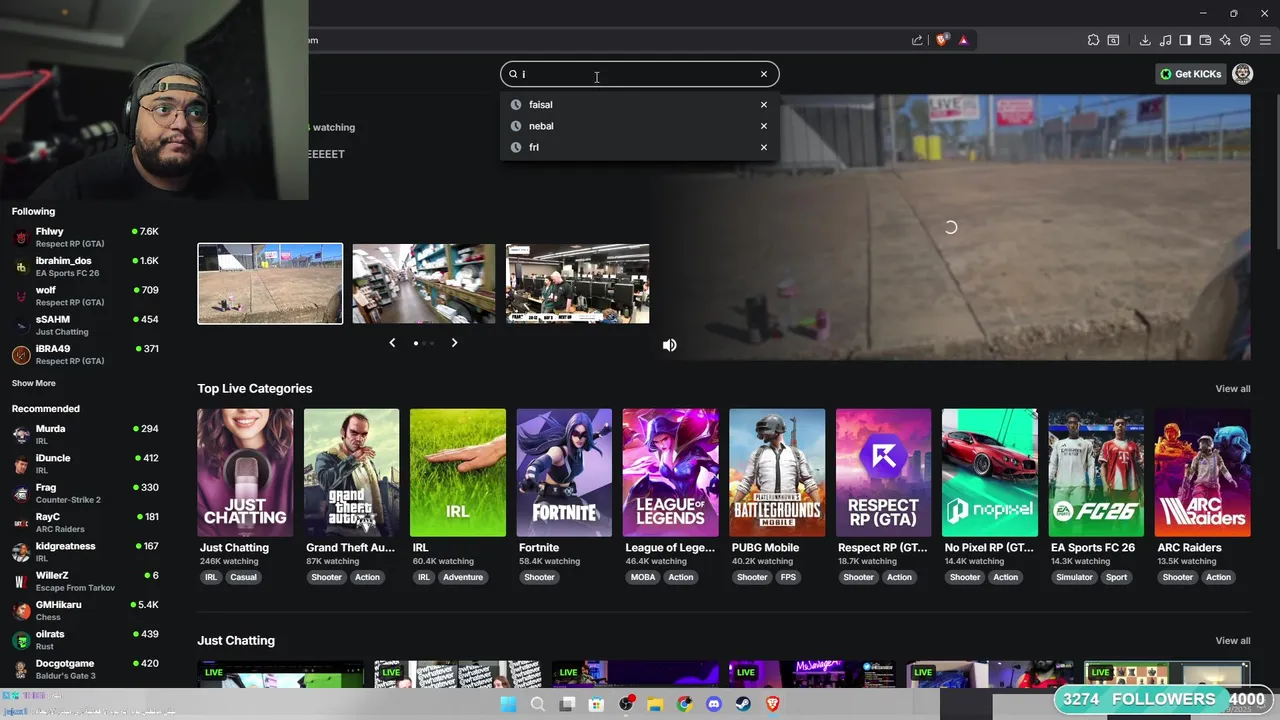Open Google Chrome from the taskbar

[x=684, y=704]
